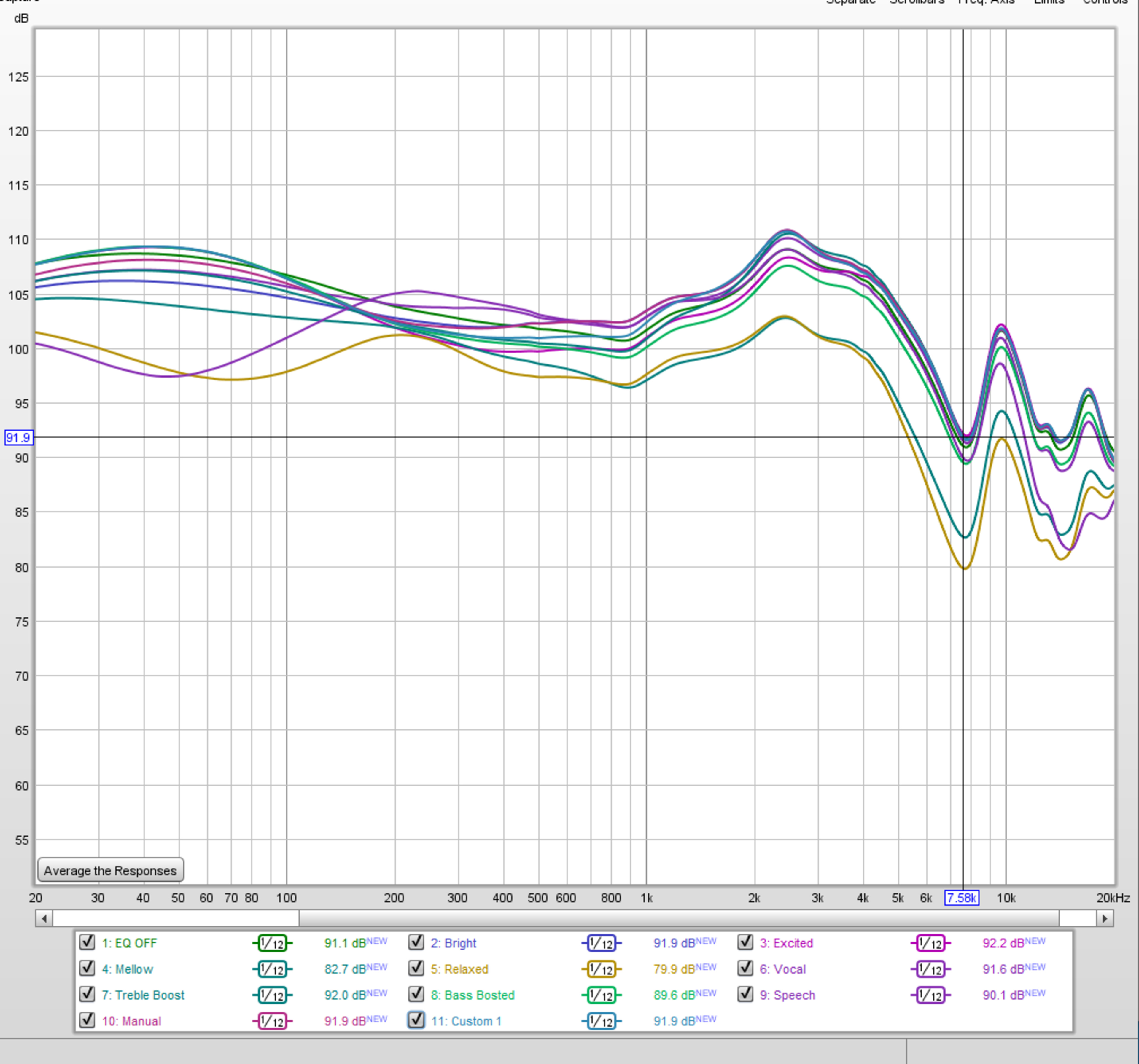Click the 7.58k frequency cursor readout box
The width and height of the screenshot is (1139, 1064).
pos(961,898)
